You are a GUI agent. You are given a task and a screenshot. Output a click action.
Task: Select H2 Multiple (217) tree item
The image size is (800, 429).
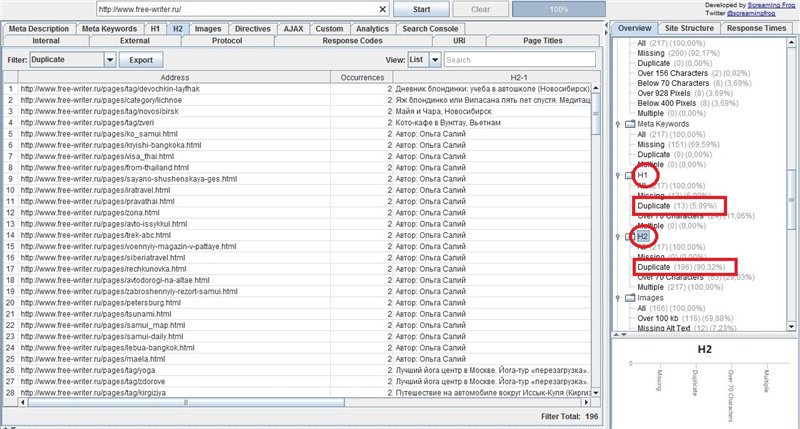point(680,287)
